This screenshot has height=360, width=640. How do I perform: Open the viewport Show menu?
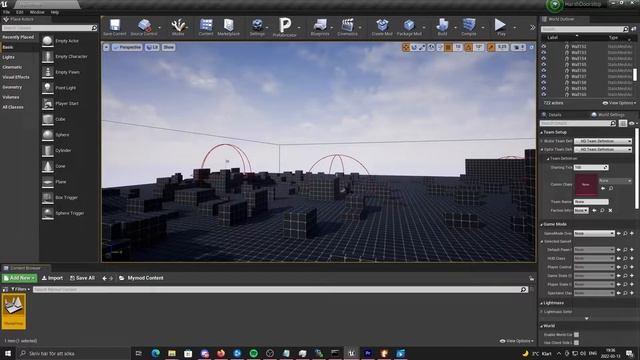(x=169, y=47)
